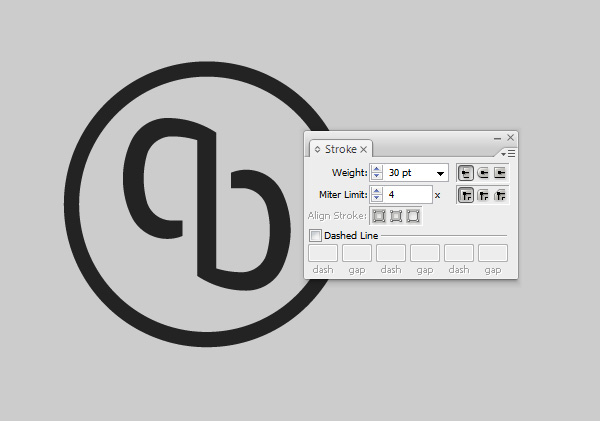Select the Round Cap stroke option
Screen dimensions: 600x421
483,173
